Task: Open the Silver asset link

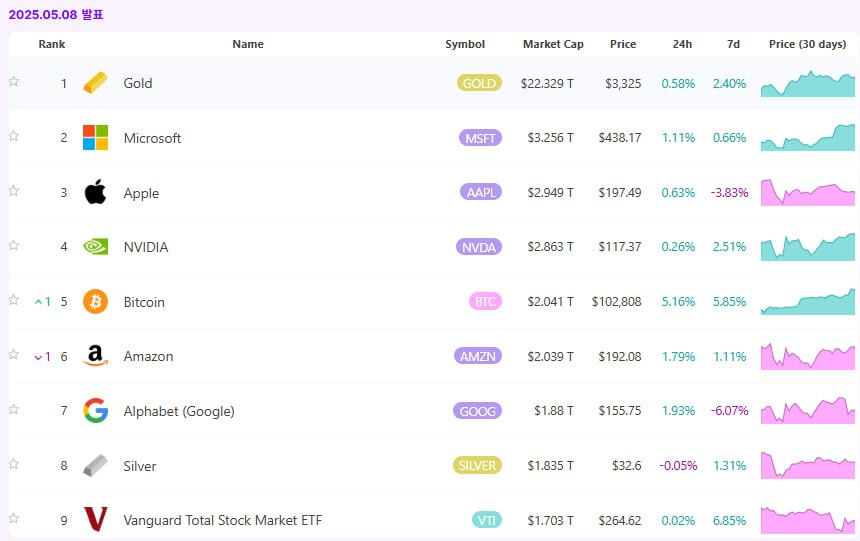Action: 139,466
